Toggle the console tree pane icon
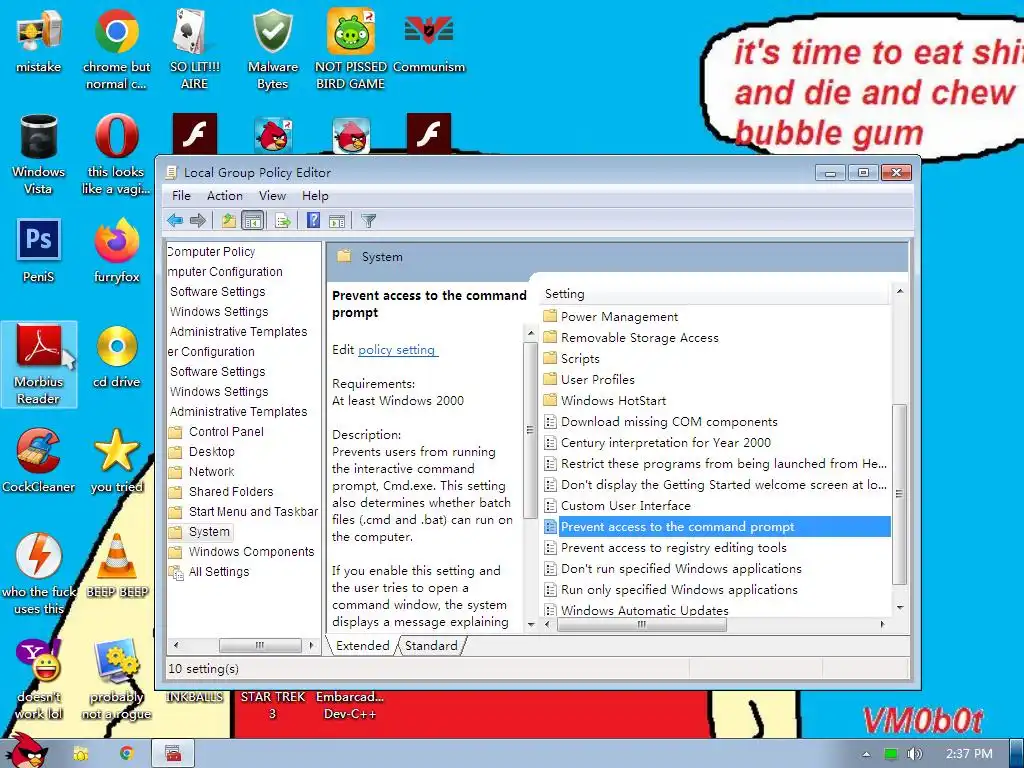This screenshot has width=1024, height=768. (x=252, y=221)
